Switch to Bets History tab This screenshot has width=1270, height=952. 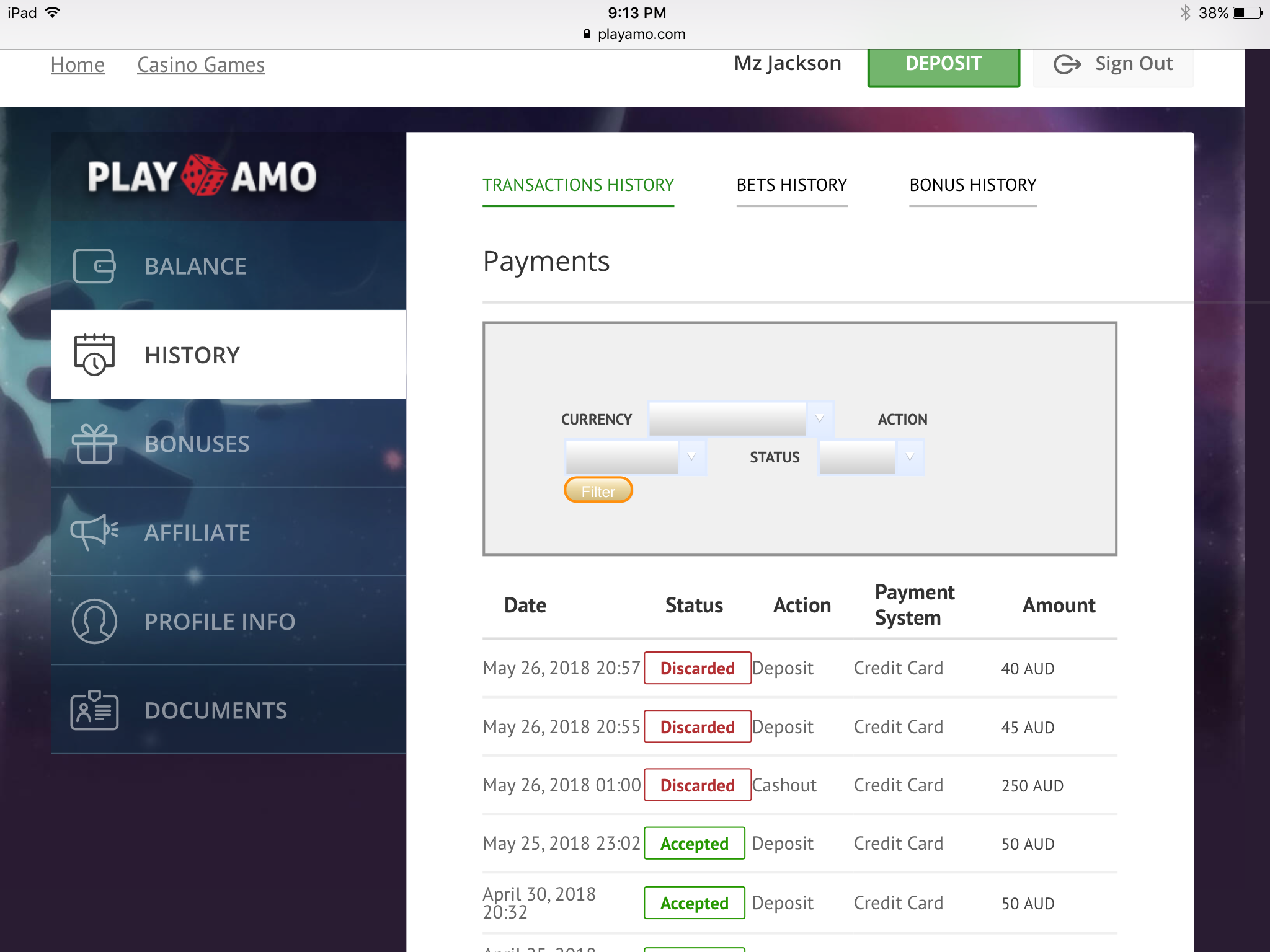point(791,185)
